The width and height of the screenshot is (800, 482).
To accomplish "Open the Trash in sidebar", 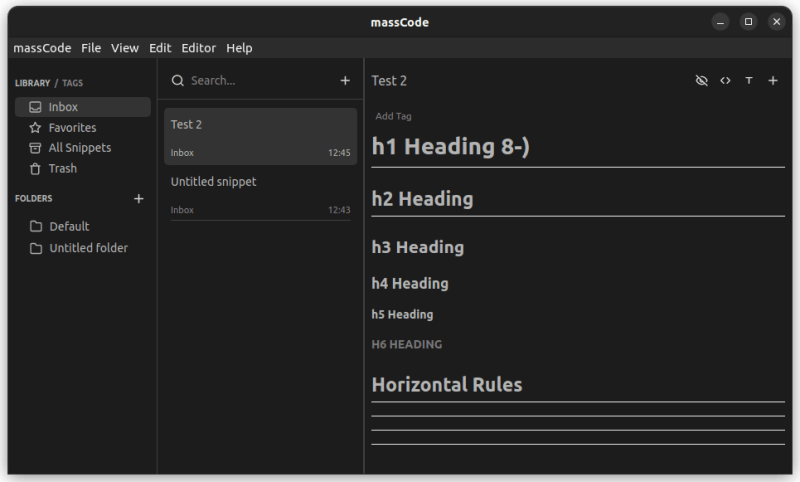I will coord(62,169).
